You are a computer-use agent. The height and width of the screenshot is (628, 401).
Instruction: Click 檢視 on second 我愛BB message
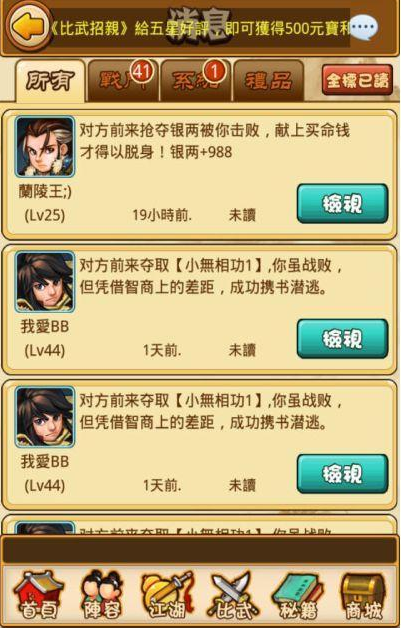(x=343, y=474)
